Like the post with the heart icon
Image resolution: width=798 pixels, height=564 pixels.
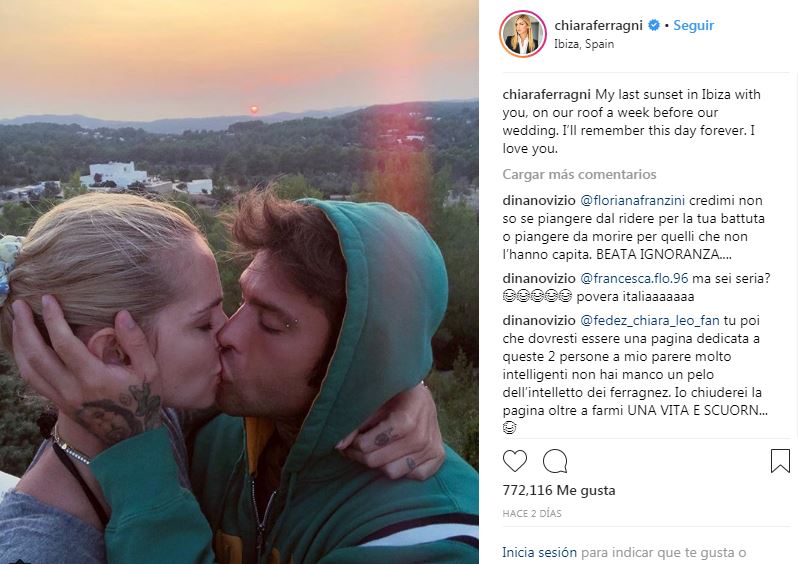515,461
